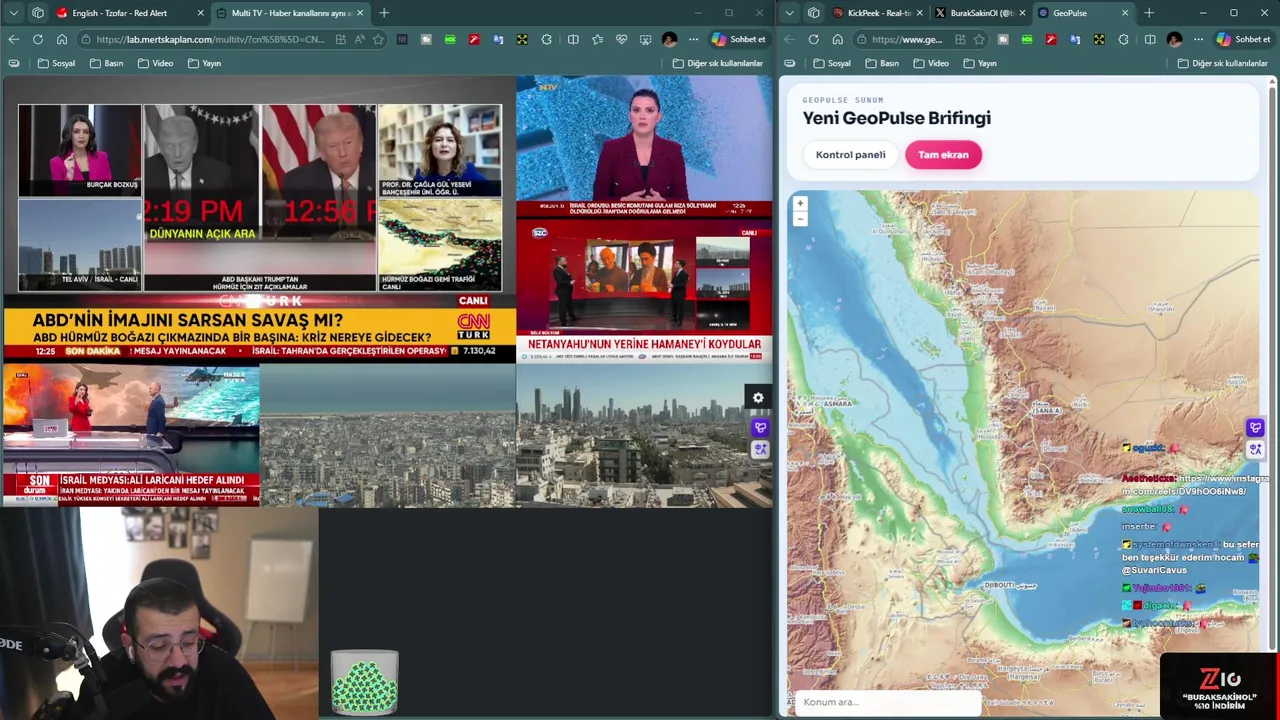Image resolution: width=1280 pixels, height=720 pixels.
Task: Open the extensions puzzle icon in left browser
Action: [546, 39]
